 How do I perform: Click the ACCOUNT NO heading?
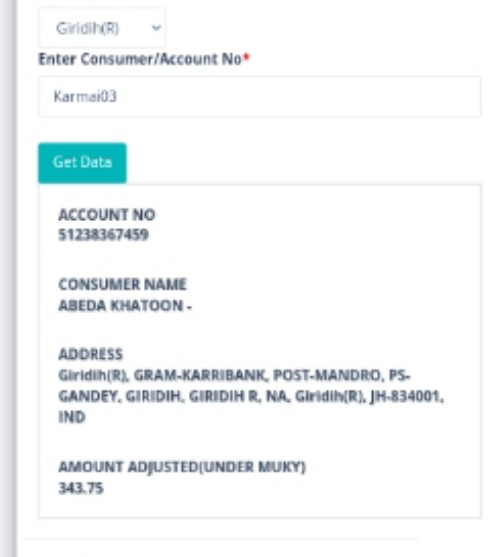107,215
